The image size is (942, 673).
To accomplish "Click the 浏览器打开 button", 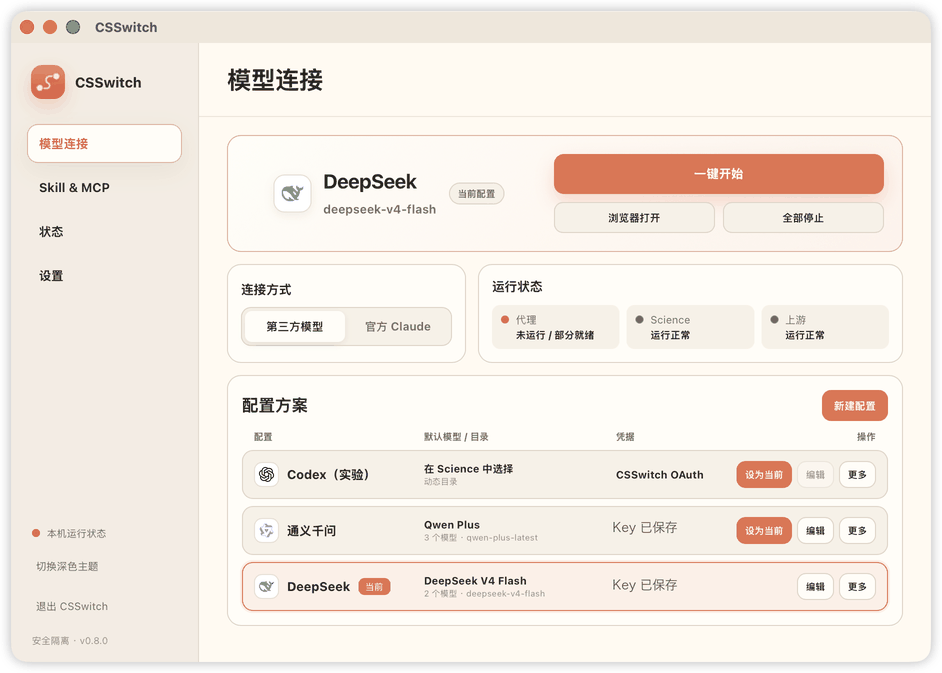I will point(634,218).
